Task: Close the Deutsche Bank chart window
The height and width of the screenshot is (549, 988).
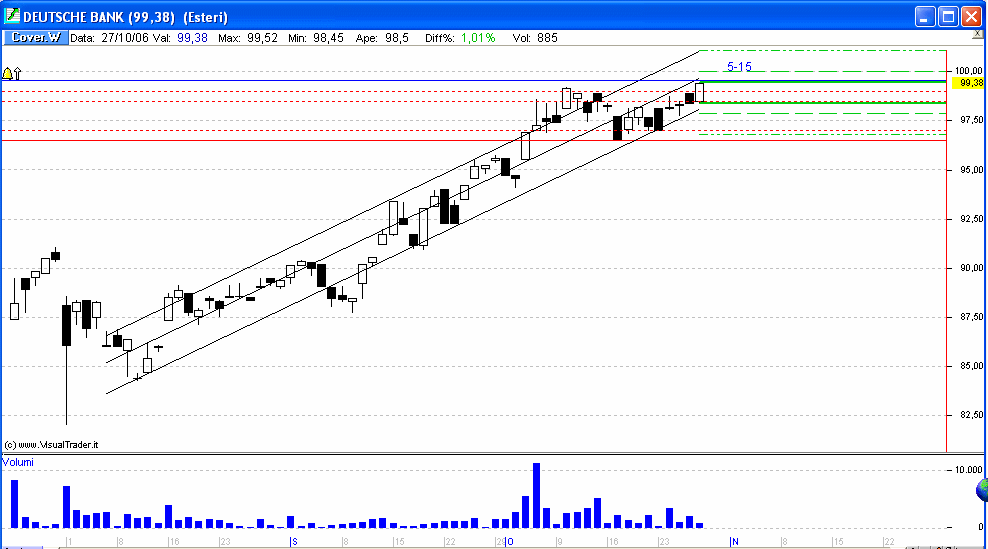Action: pos(971,16)
